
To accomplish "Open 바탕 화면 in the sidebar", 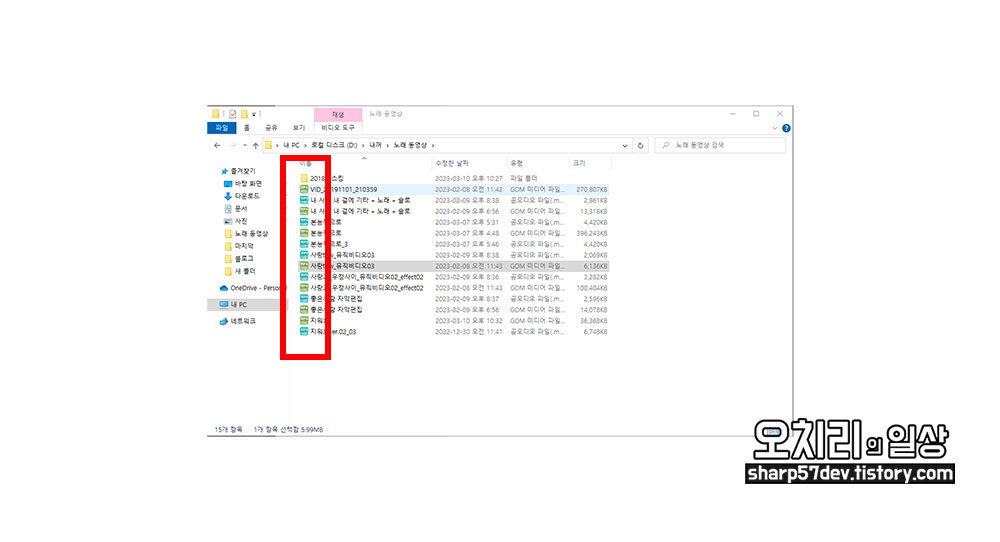I will (x=248, y=184).
